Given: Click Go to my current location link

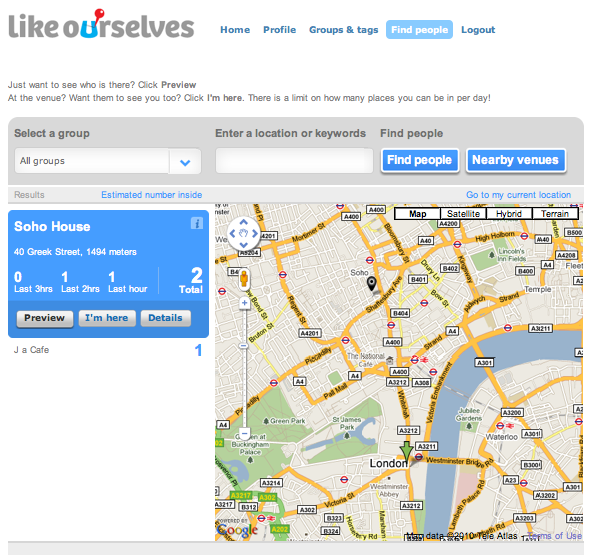Looking at the screenshot, I should tap(518, 195).
